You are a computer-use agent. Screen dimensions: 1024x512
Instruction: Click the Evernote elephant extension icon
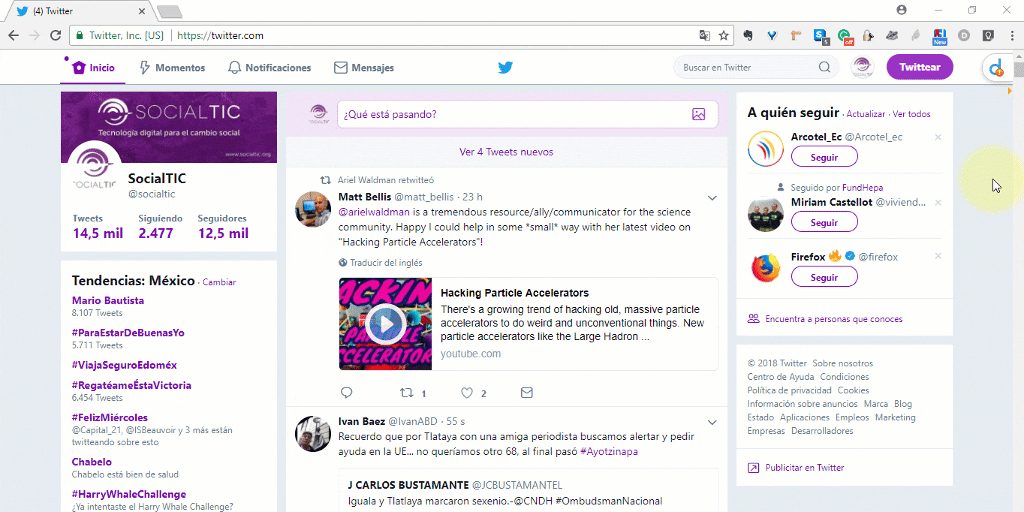click(748, 35)
